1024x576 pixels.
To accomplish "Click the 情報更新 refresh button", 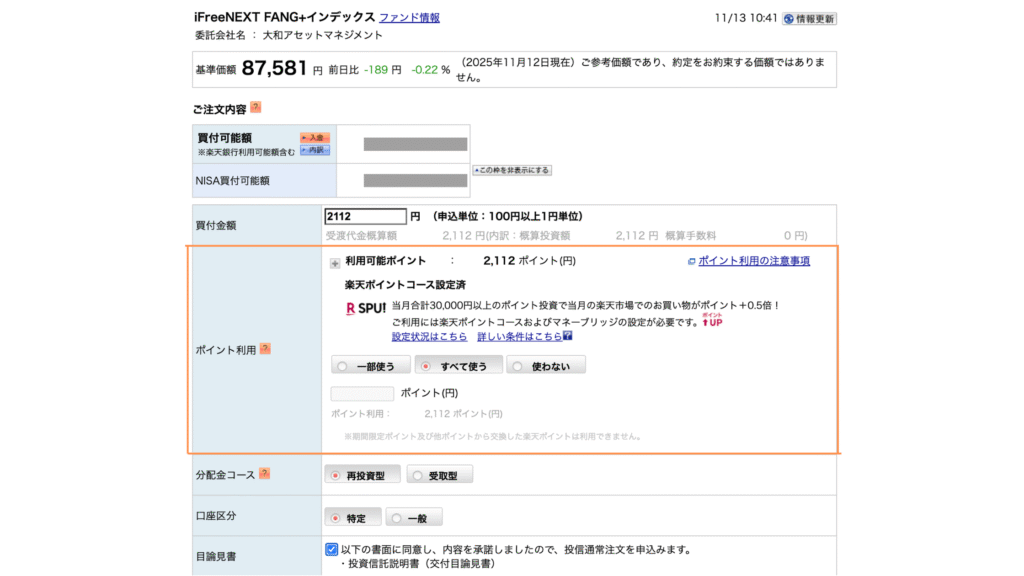I will tap(809, 18).
